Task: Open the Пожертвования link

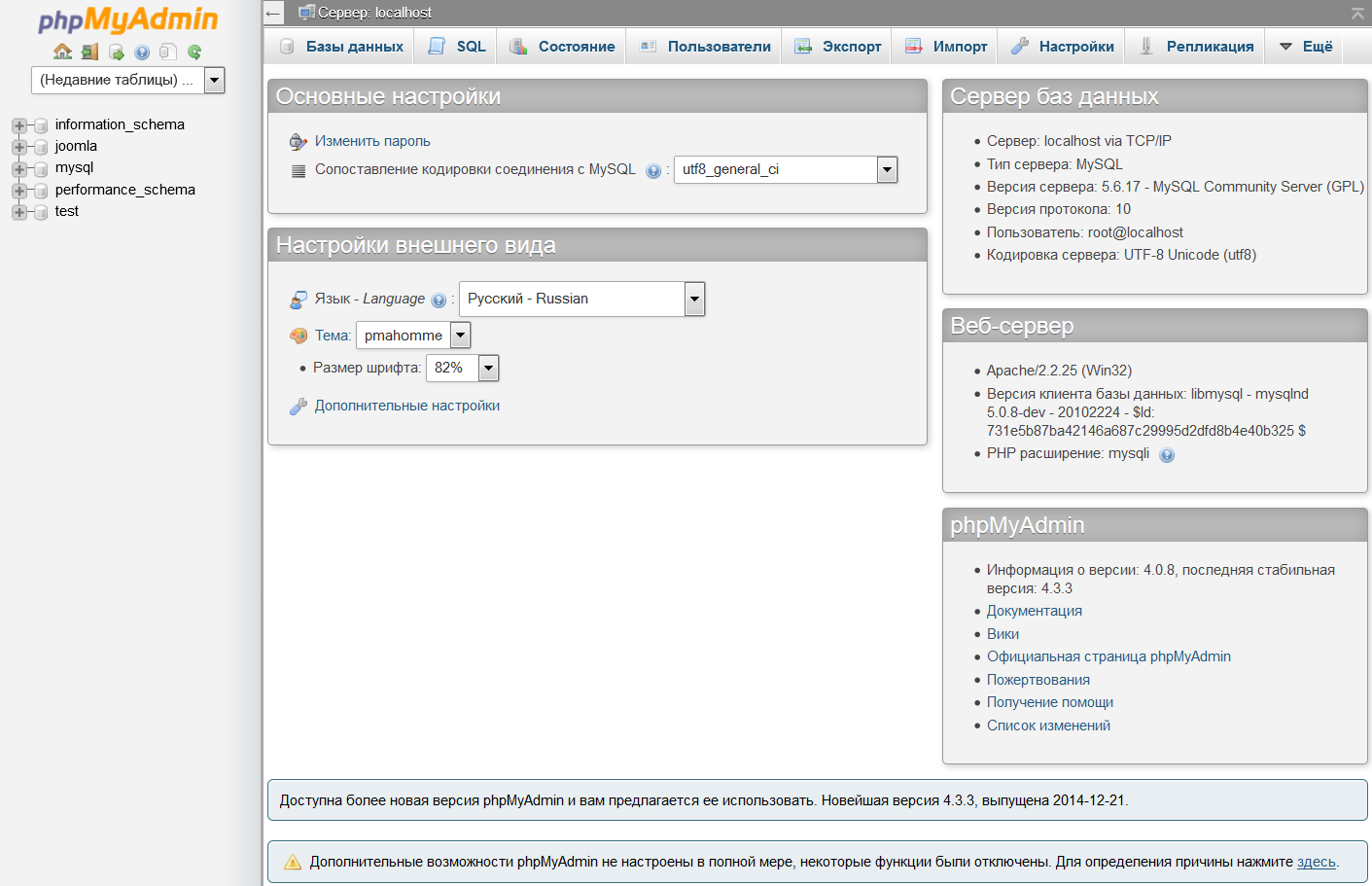Action: pos(1038,680)
